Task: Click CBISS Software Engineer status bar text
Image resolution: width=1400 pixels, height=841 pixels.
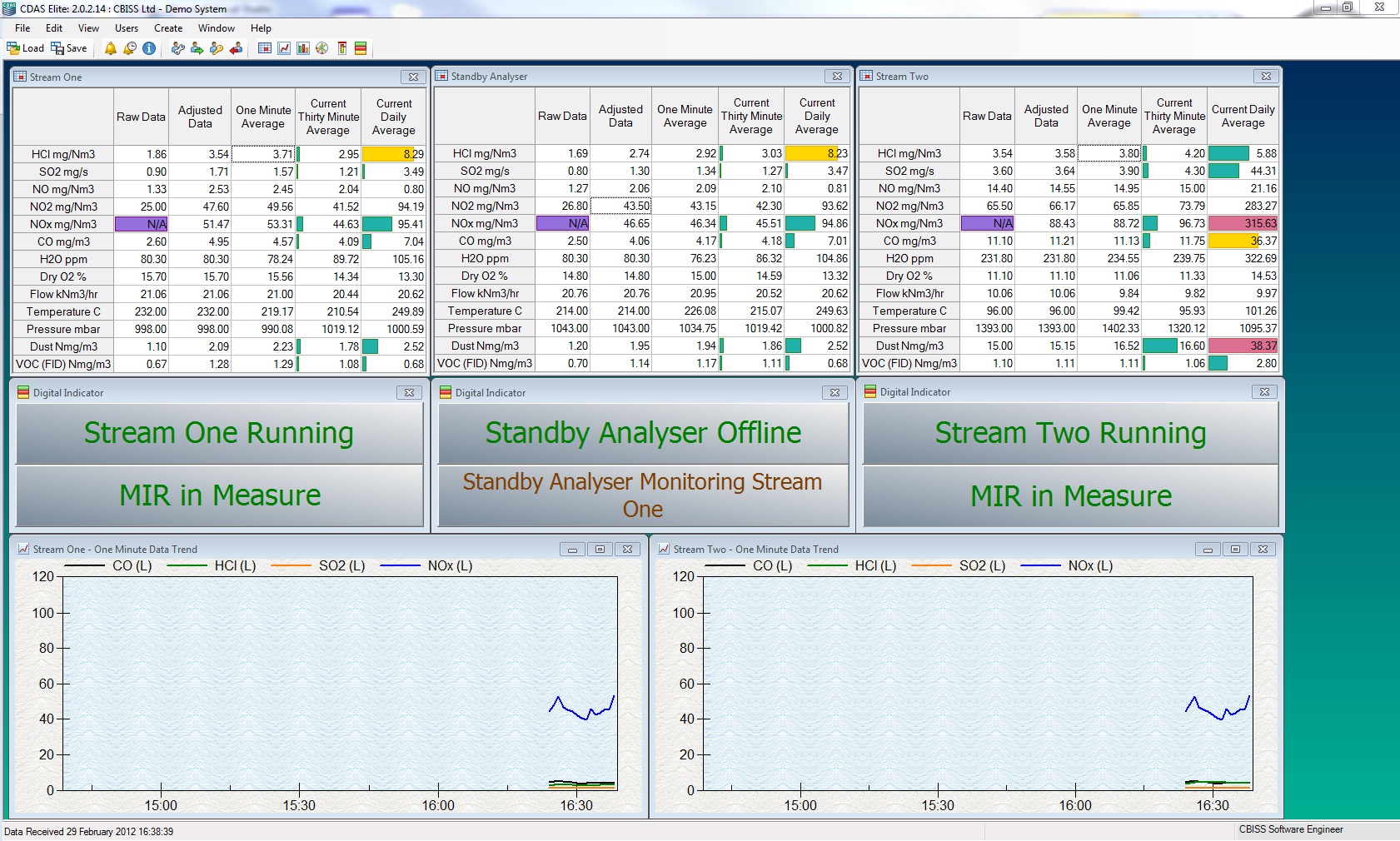Action: [1291, 829]
